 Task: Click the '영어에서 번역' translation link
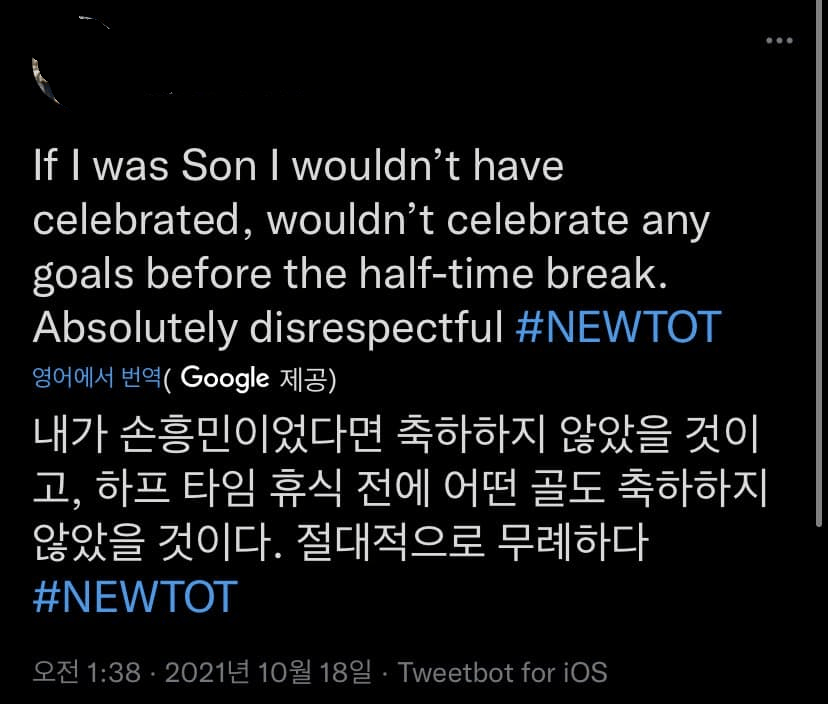96,379
